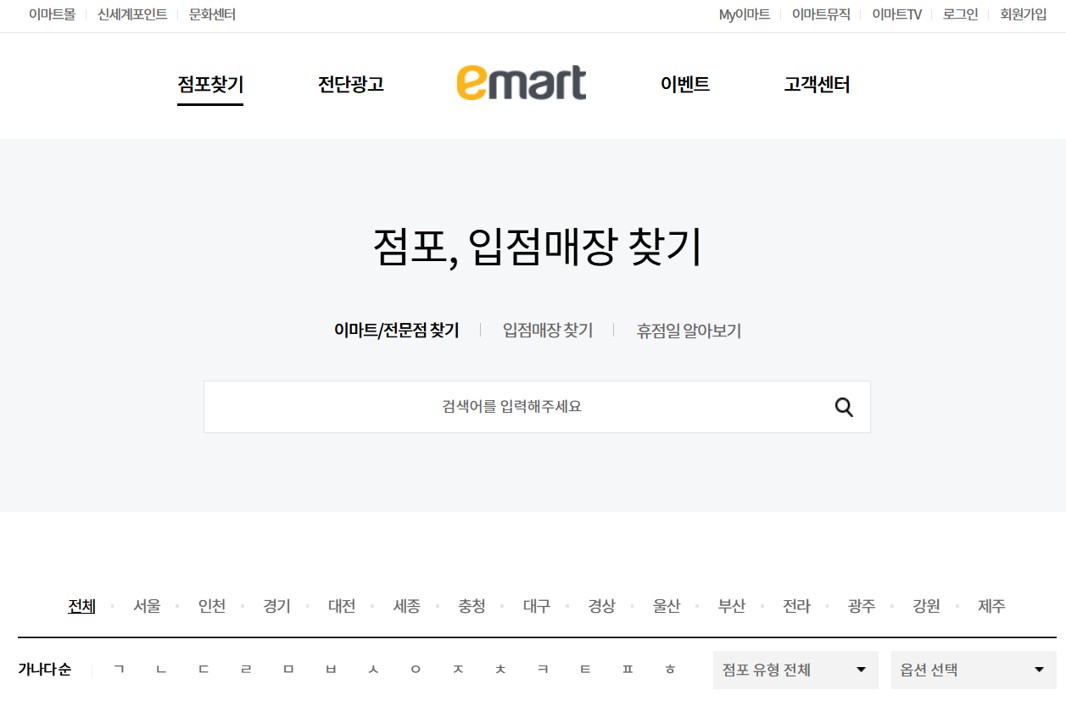The width and height of the screenshot is (1066, 701).
Task: Open the 점포찾기 menu
Action: click(210, 84)
